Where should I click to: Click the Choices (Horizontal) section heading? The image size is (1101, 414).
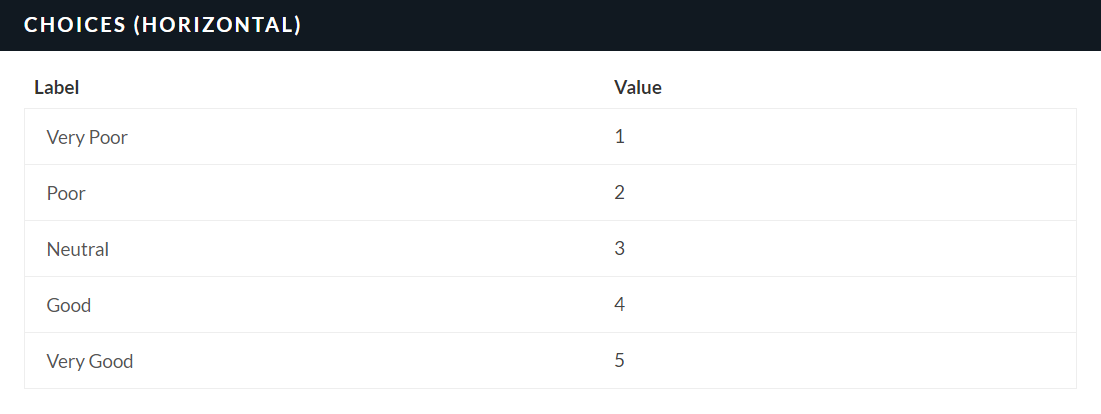(162, 25)
